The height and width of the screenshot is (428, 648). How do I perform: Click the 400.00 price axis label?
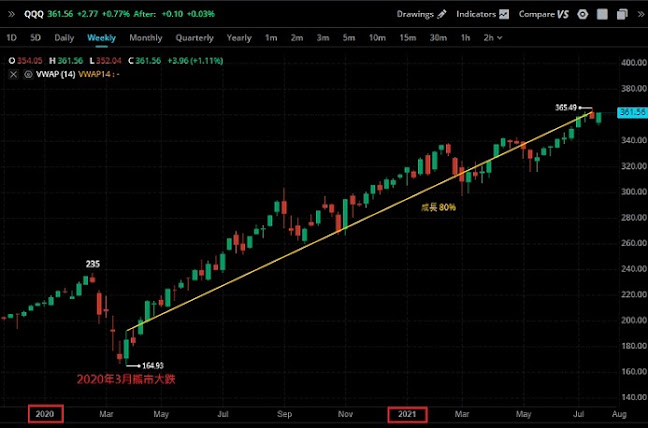(634, 62)
